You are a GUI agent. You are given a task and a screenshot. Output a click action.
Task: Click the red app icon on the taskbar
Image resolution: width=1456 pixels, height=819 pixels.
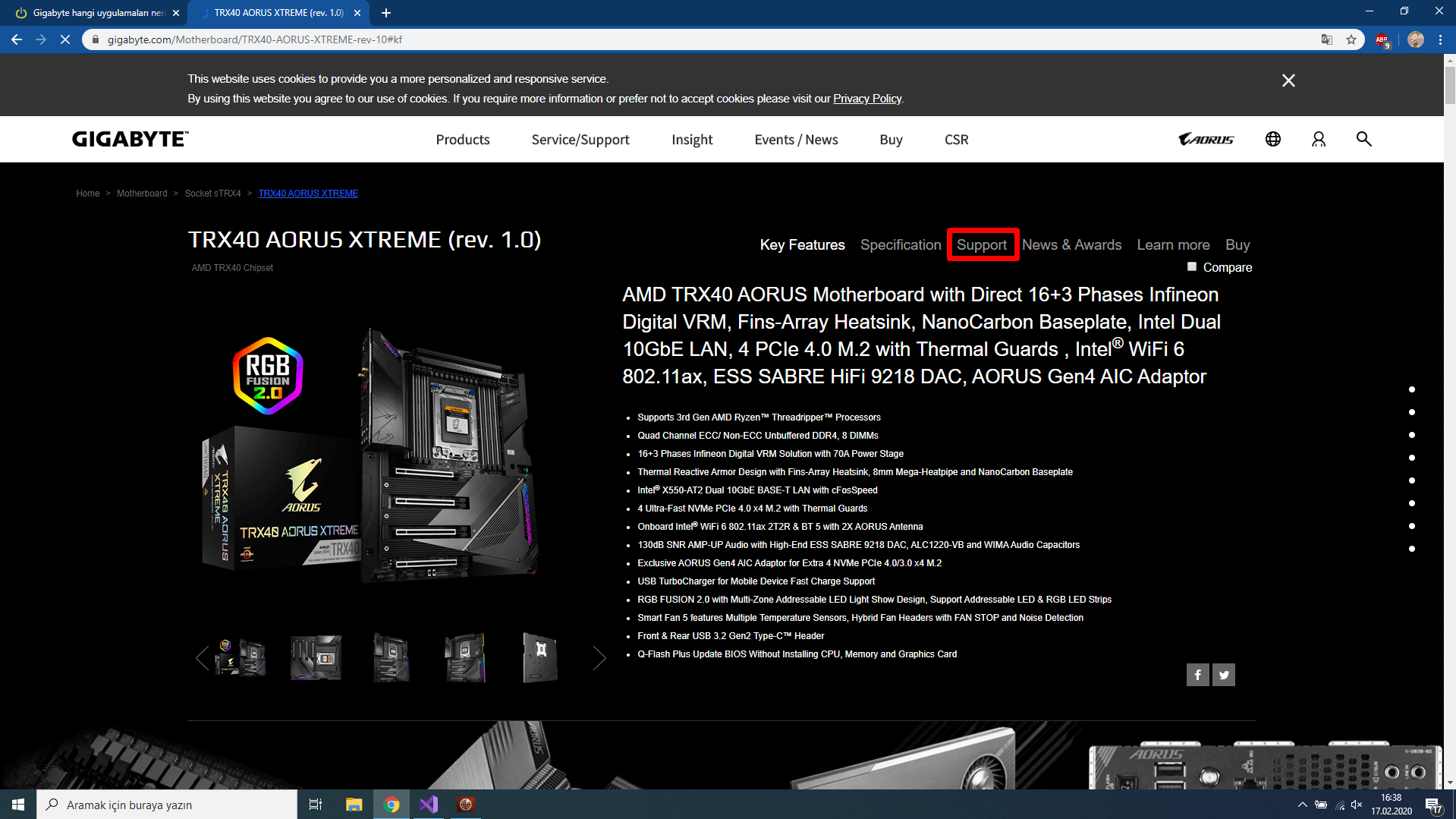pyautogui.click(x=466, y=805)
